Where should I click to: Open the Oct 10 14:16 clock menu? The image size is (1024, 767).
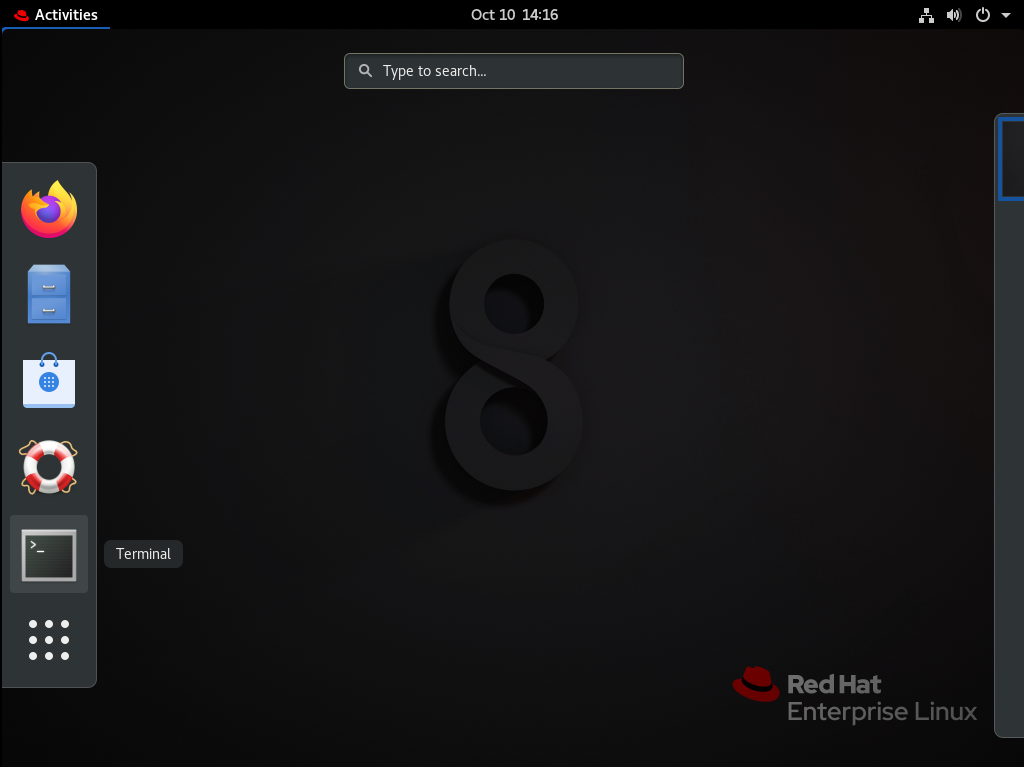pyautogui.click(x=514, y=15)
